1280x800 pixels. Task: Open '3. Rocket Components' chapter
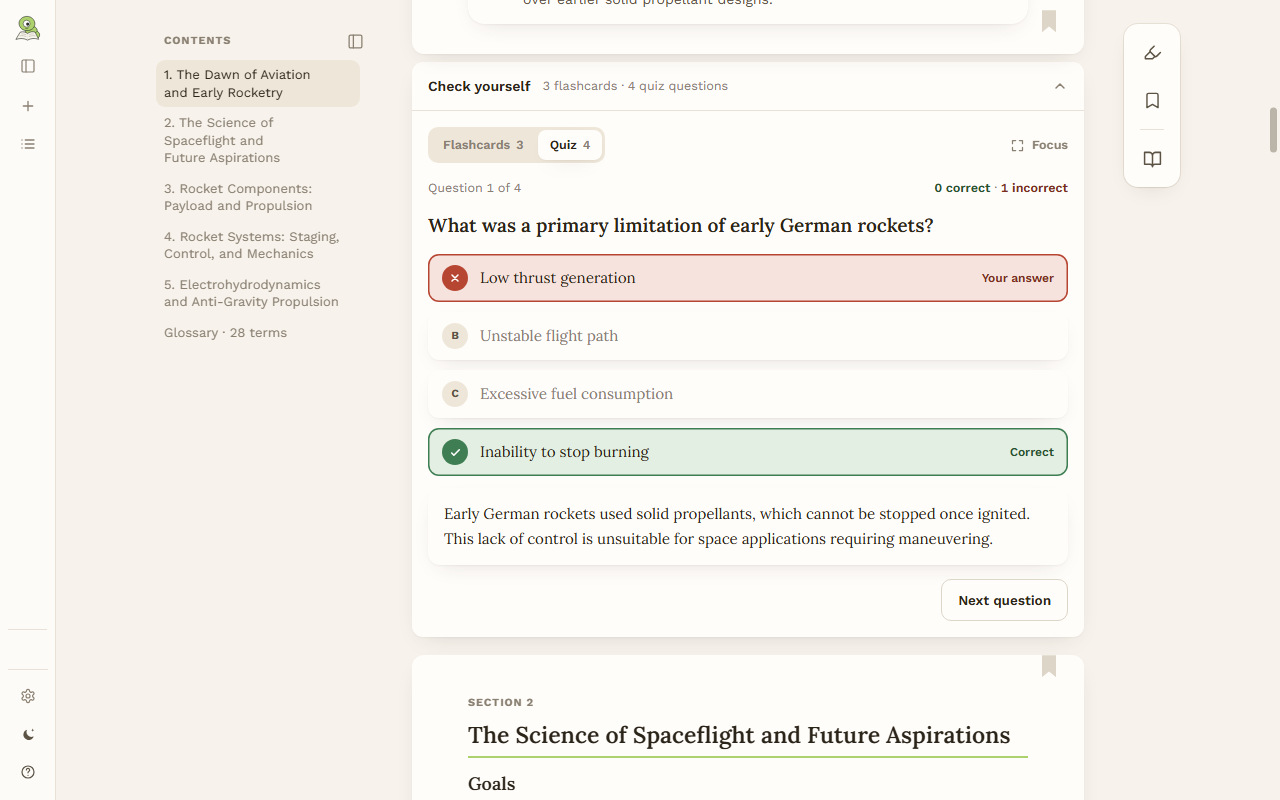pos(258,197)
